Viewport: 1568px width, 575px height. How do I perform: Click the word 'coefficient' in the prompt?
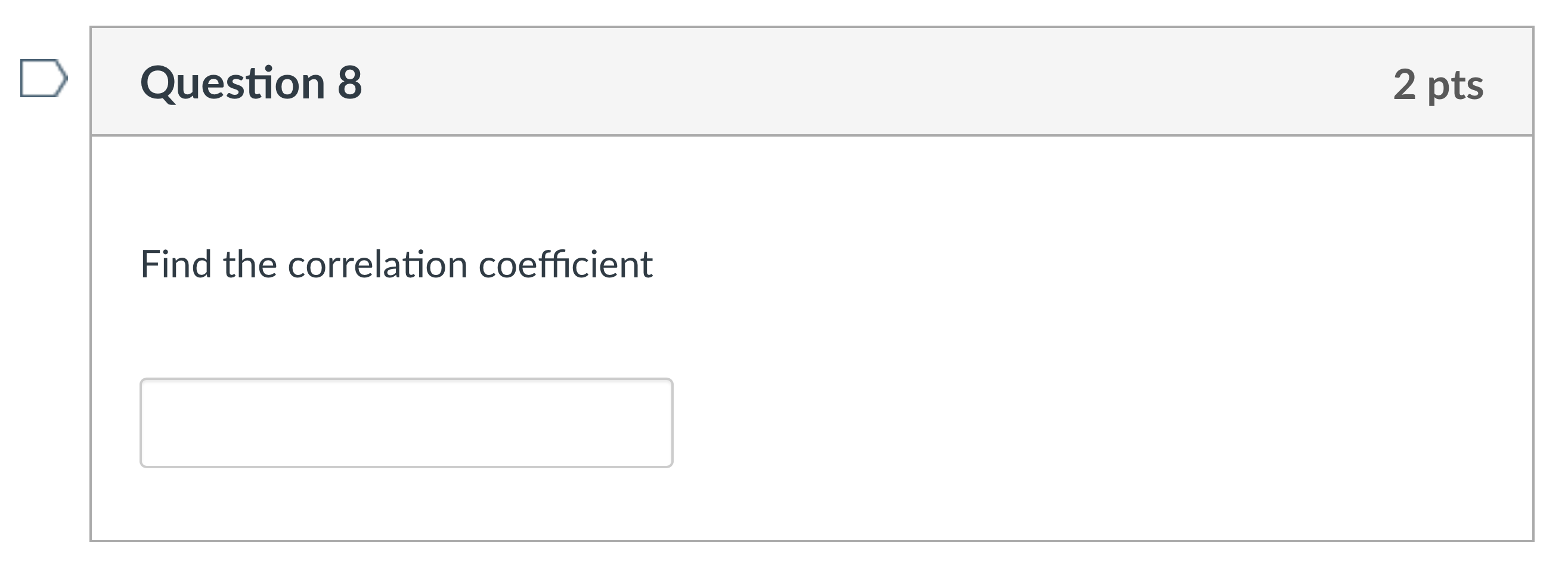click(x=565, y=264)
